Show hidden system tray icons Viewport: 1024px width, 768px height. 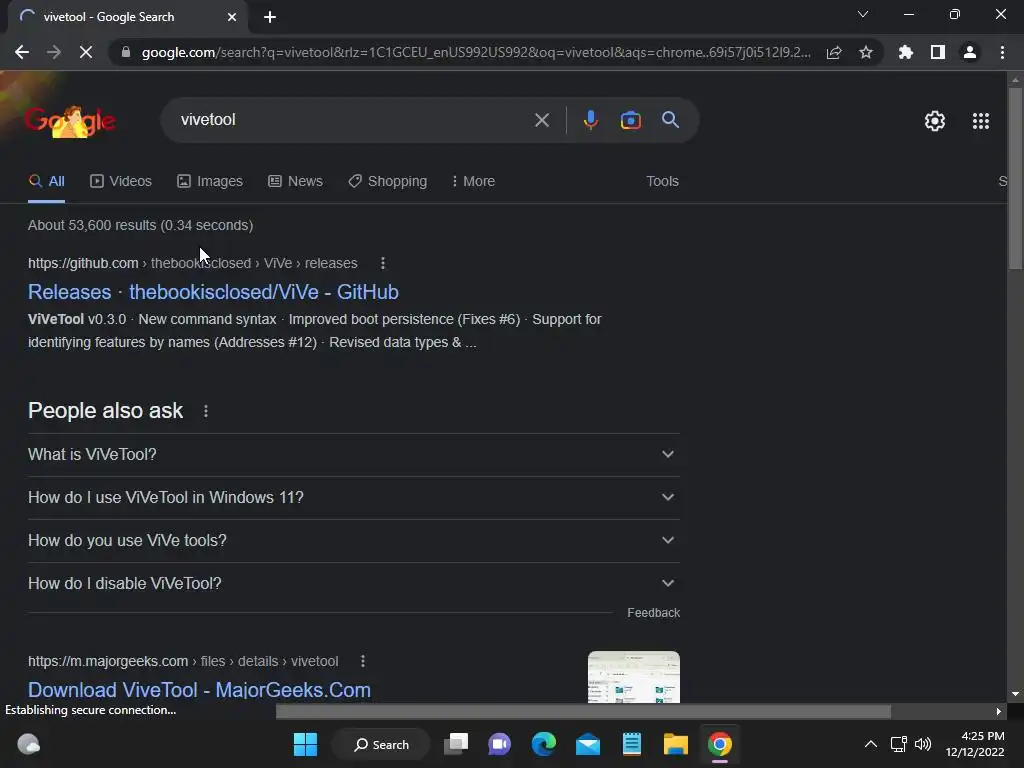(x=871, y=744)
